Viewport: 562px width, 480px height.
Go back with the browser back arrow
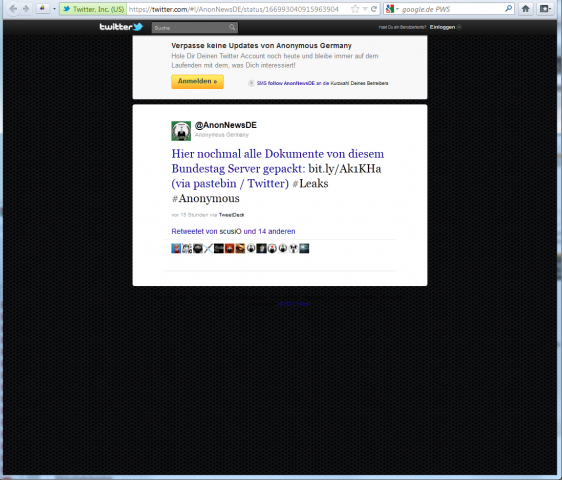pos(13,9)
